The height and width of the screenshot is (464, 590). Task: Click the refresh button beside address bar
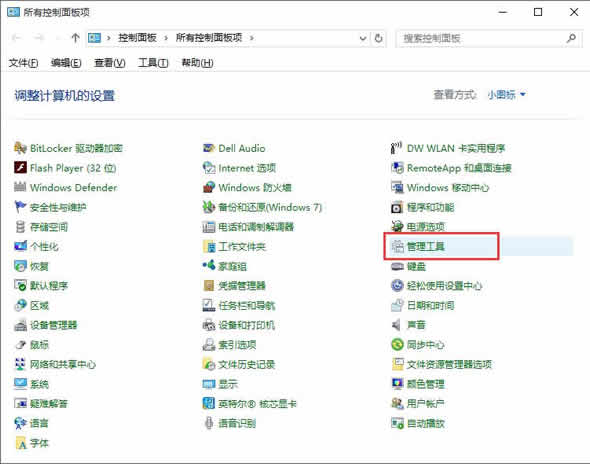378,38
